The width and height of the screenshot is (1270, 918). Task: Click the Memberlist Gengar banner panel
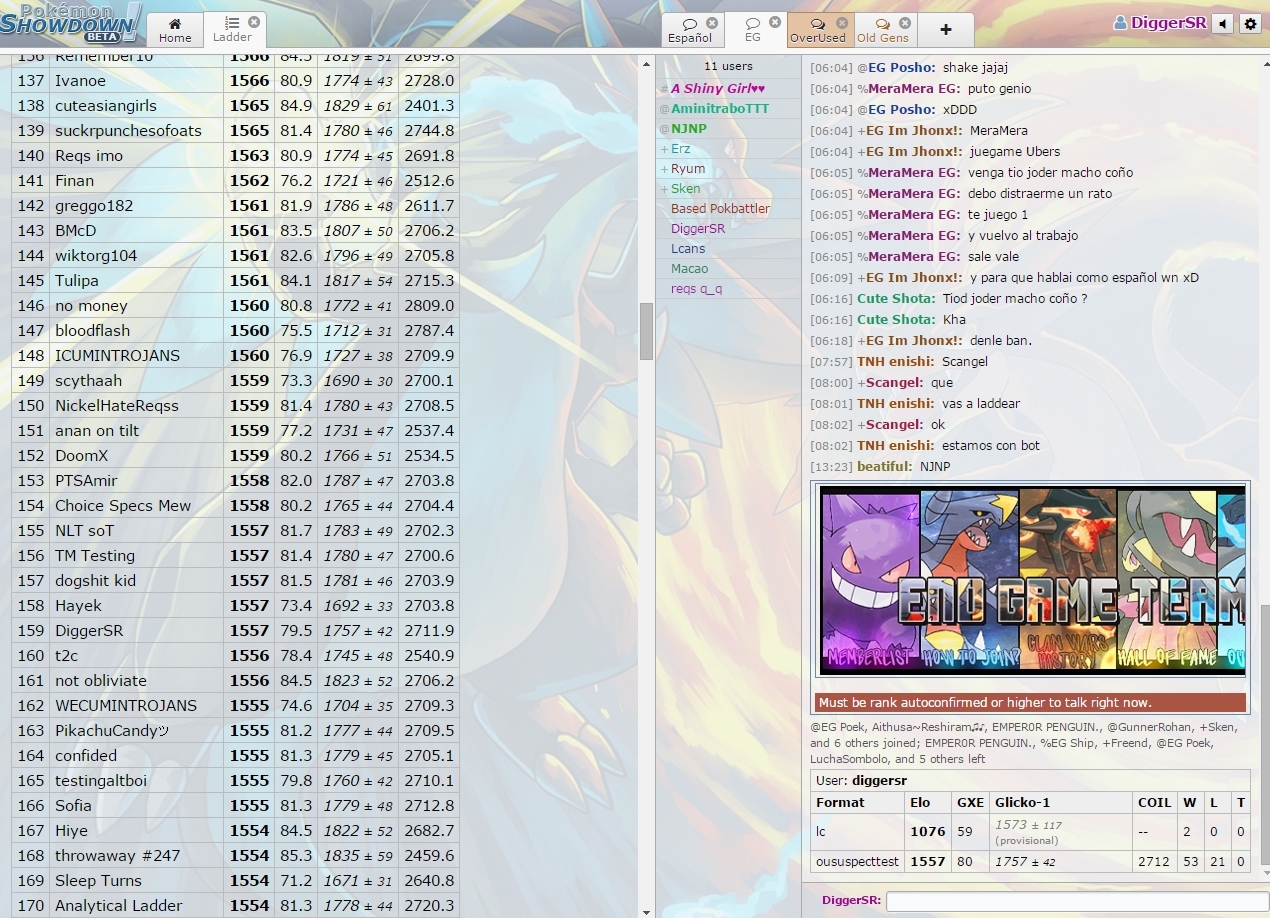click(870, 580)
